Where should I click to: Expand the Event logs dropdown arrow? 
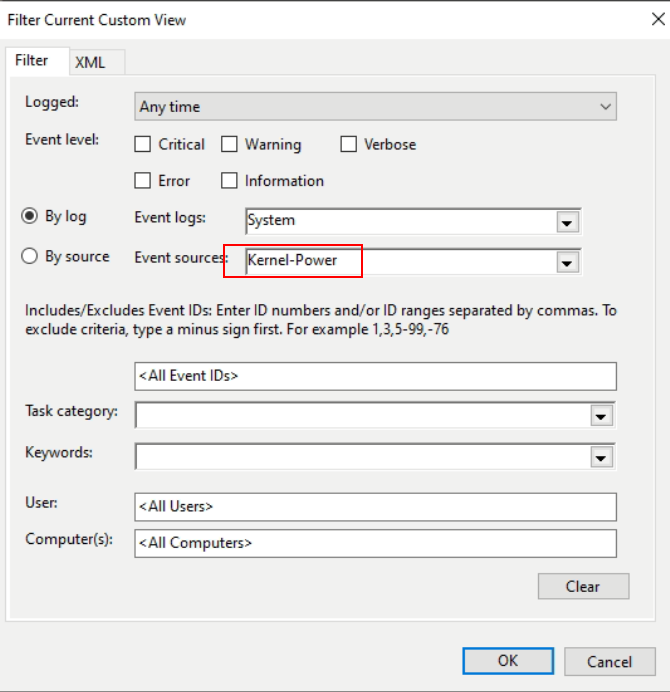point(567,222)
